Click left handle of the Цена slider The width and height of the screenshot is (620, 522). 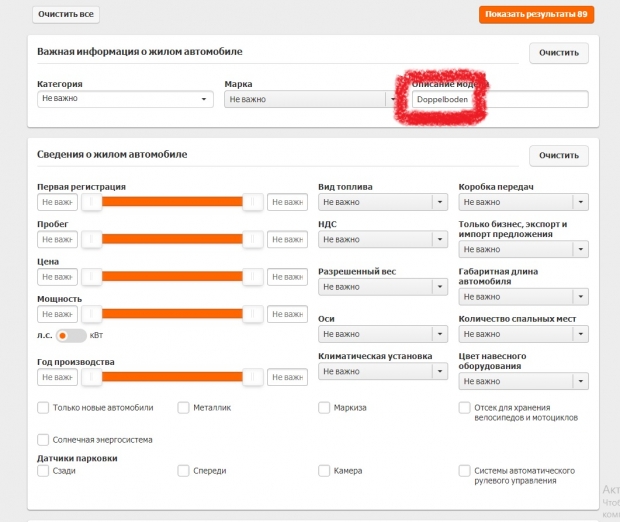(x=92, y=276)
